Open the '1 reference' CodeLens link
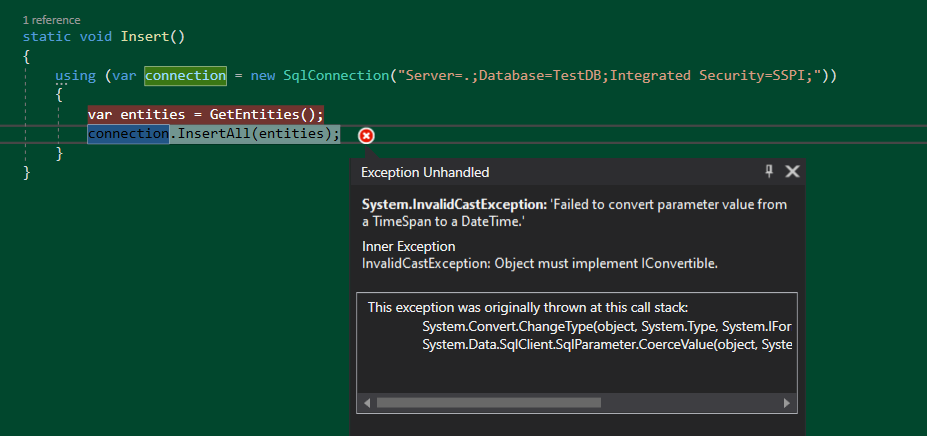Screen dimensions: 927x436 click(x=51, y=20)
